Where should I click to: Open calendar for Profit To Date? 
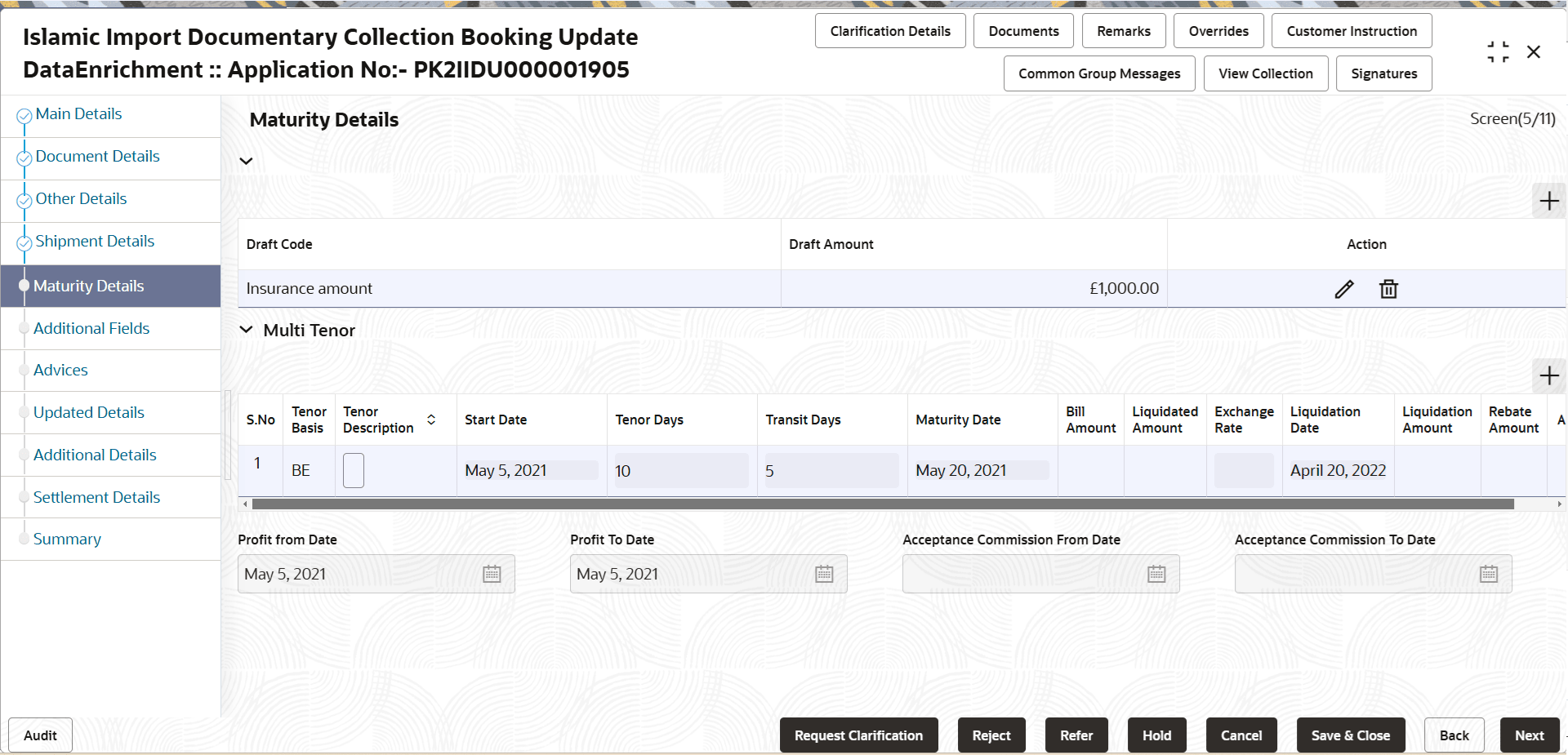pos(824,574)
